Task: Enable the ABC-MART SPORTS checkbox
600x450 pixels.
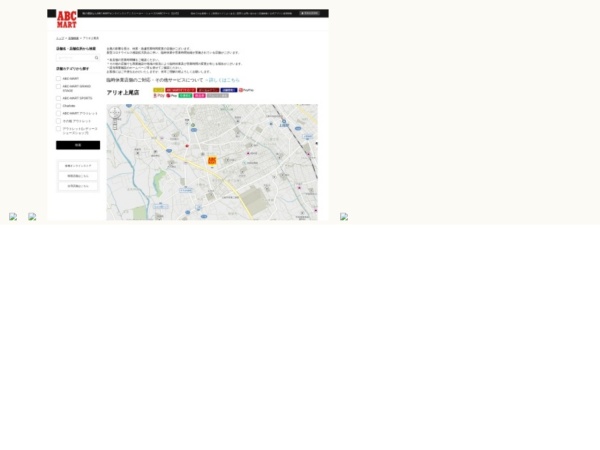Action: [58, 98]
